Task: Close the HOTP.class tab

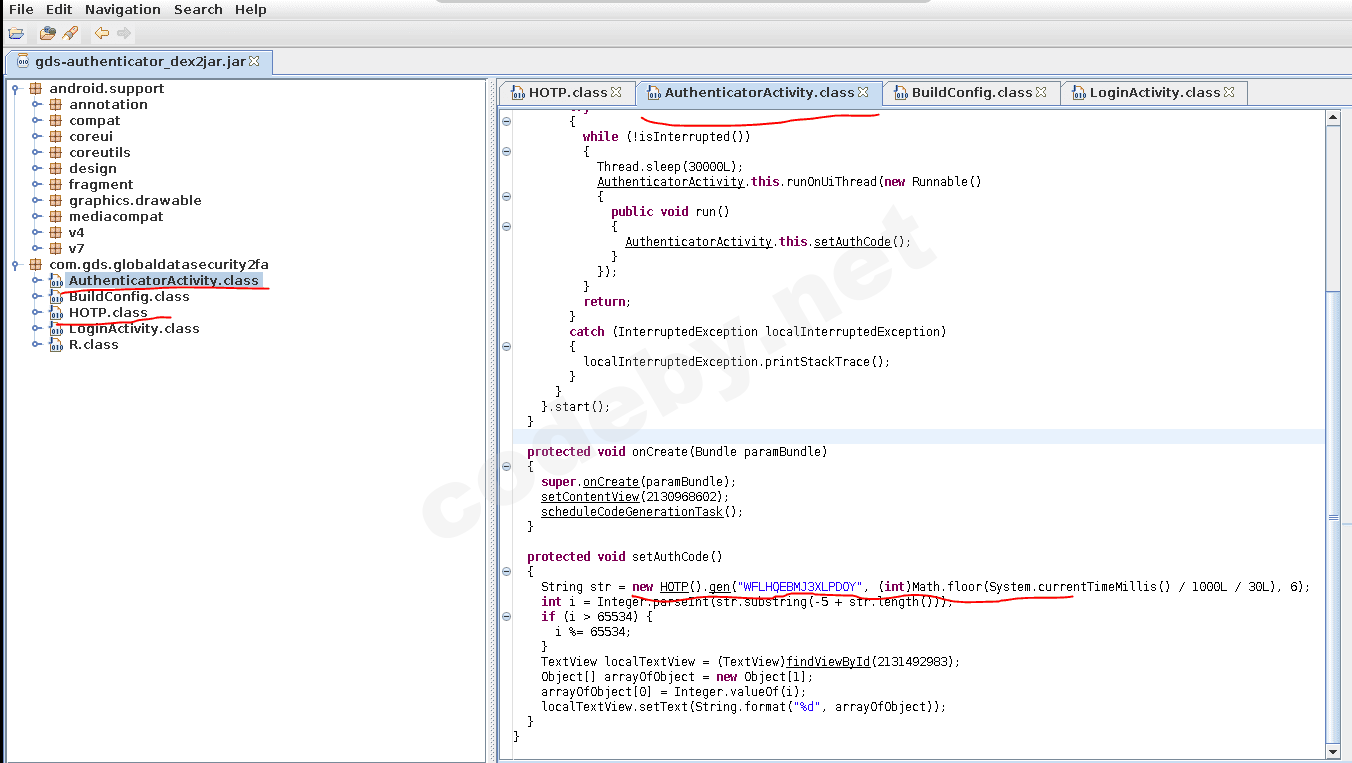Action: [616, 92]
